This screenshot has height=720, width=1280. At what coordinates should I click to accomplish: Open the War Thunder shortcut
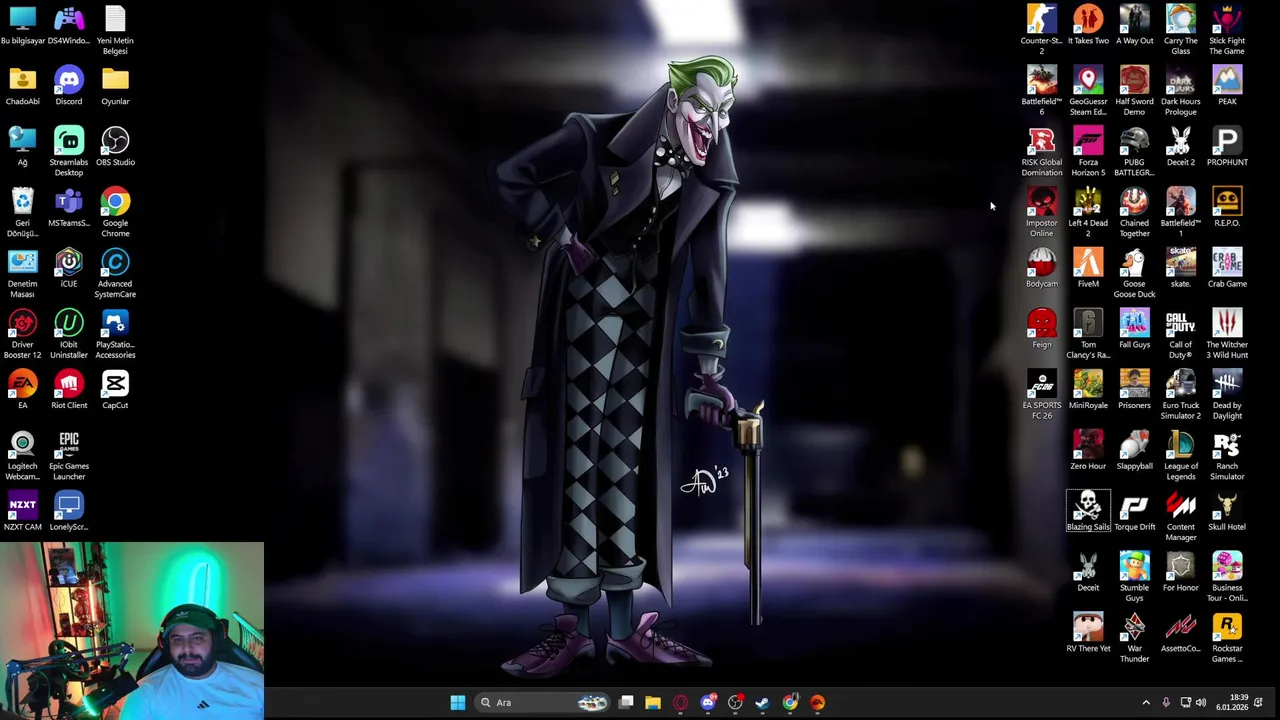[x=1134, y=638]
